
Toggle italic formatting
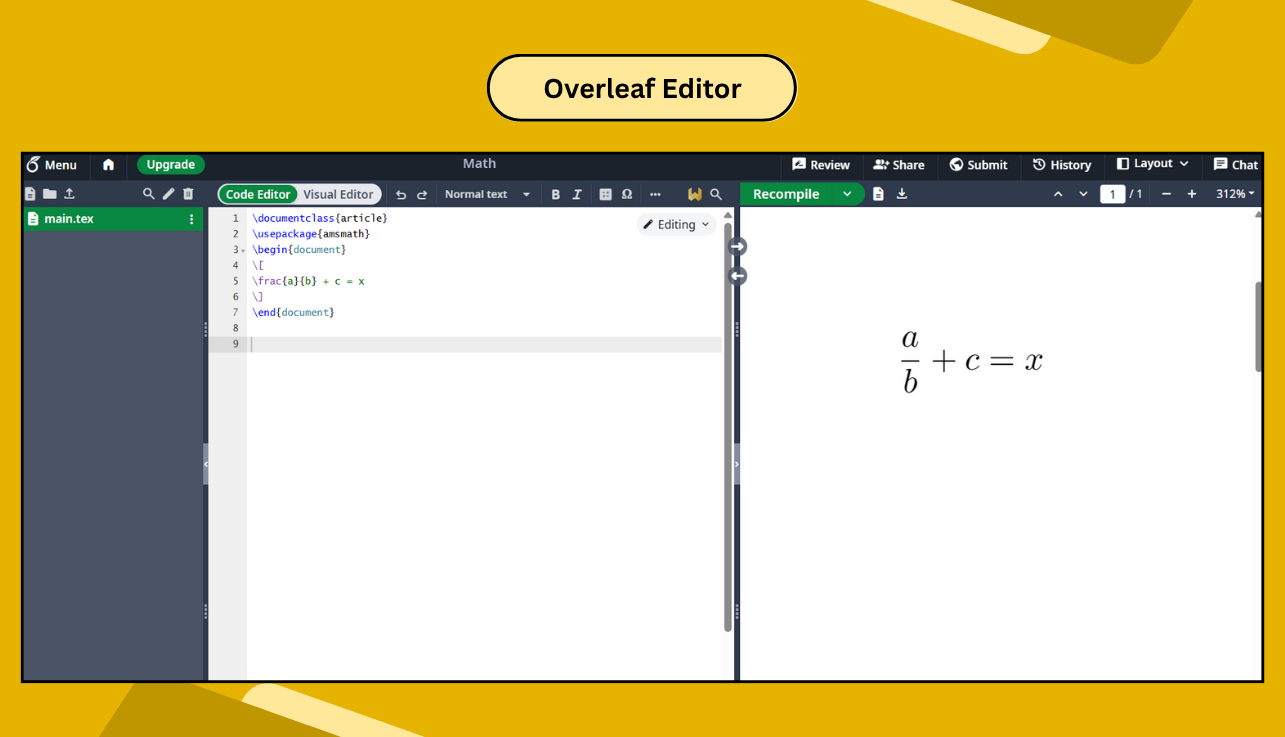(577, 194)
